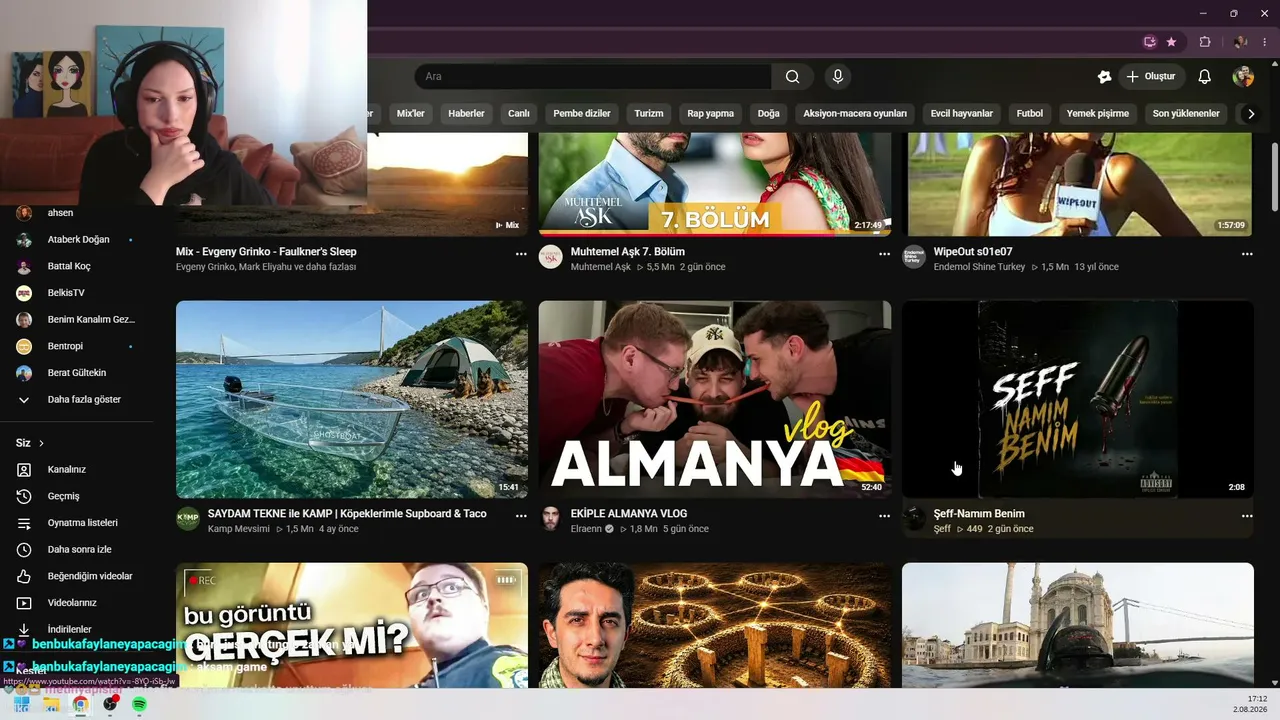The width and height of the screenshot is (1280, 720).
Task: Play the ALMANYA vlog thumbnail
Action: click(715, 399)
